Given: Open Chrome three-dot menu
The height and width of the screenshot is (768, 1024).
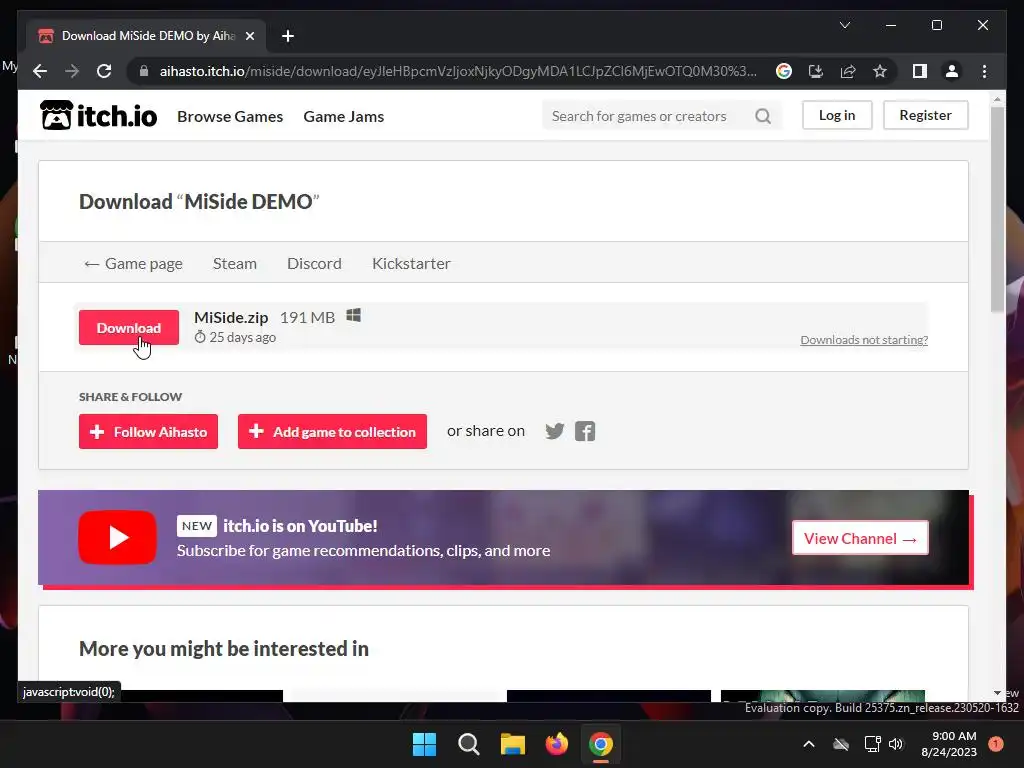Looking at the screenshot, I should tap(984, 71).
